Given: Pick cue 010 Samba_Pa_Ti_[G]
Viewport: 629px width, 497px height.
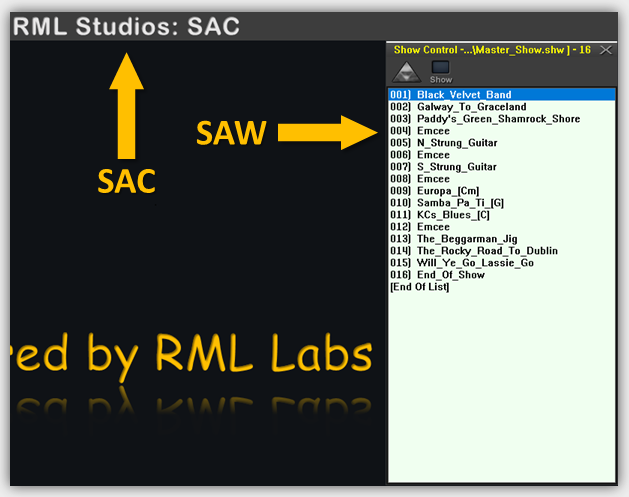Looking at the screenshot, I should [446, 203].
